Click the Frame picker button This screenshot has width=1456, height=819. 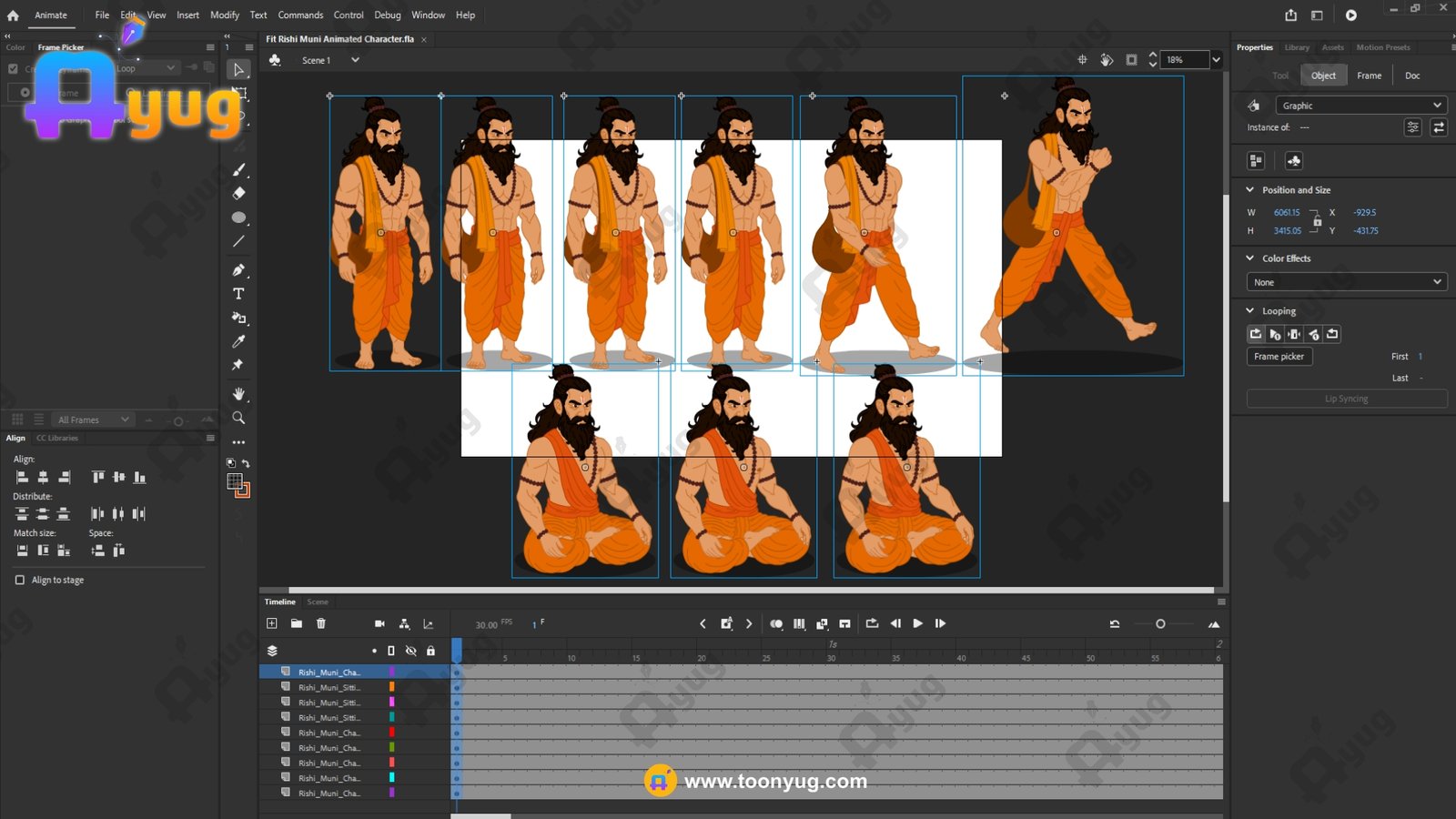1279,357
